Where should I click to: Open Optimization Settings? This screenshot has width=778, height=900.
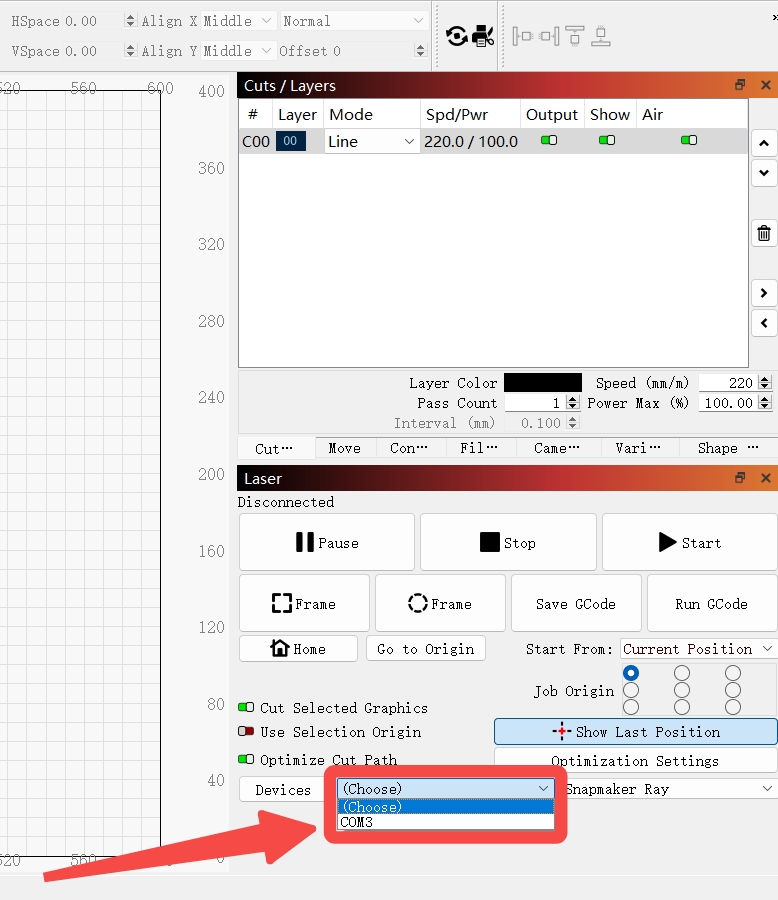pyautogui.click(x=636, y=761)
